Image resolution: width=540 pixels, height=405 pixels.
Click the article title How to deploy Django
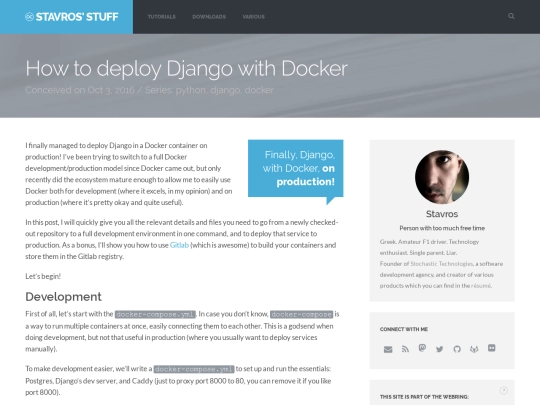point(186,68)
